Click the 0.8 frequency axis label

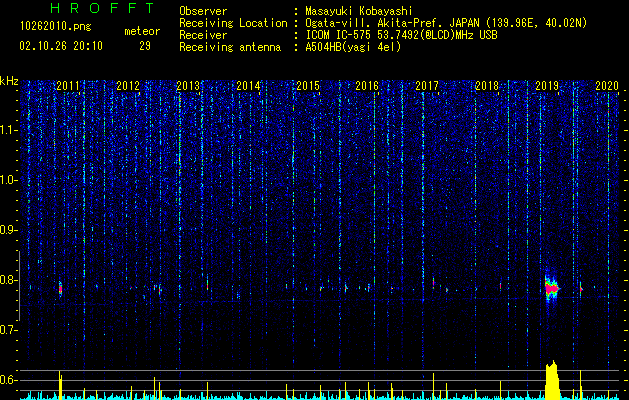7,280
